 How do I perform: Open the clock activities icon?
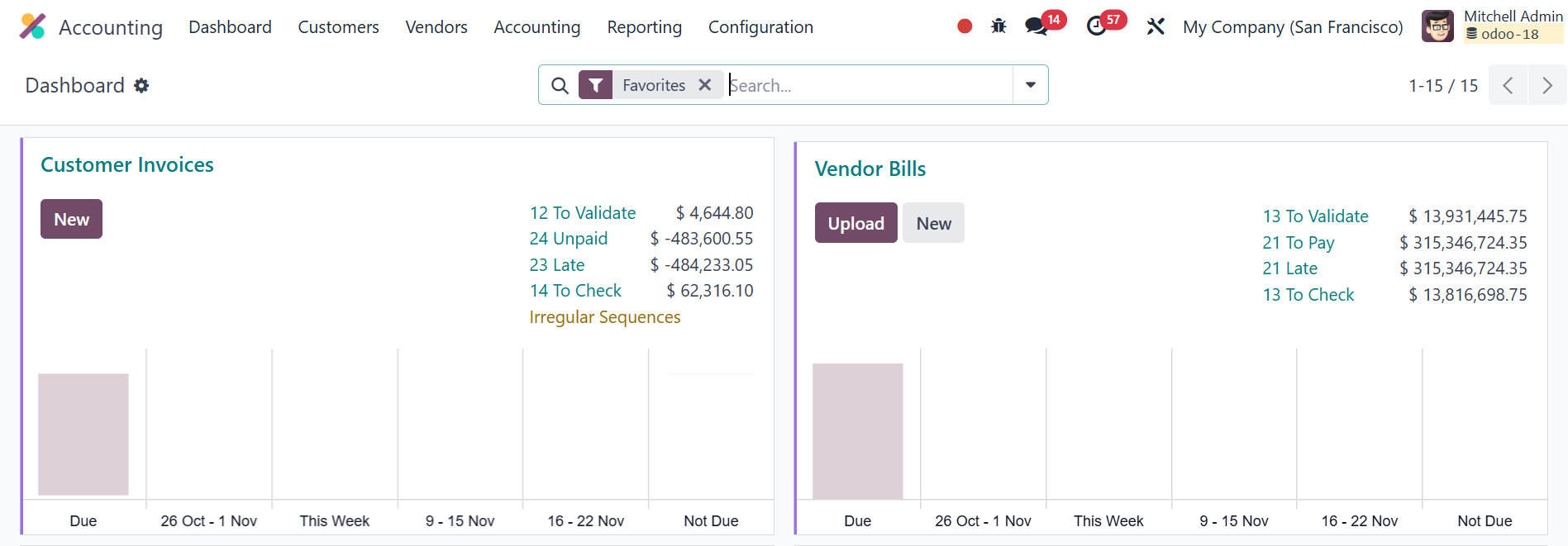[x=1097, y=26]
